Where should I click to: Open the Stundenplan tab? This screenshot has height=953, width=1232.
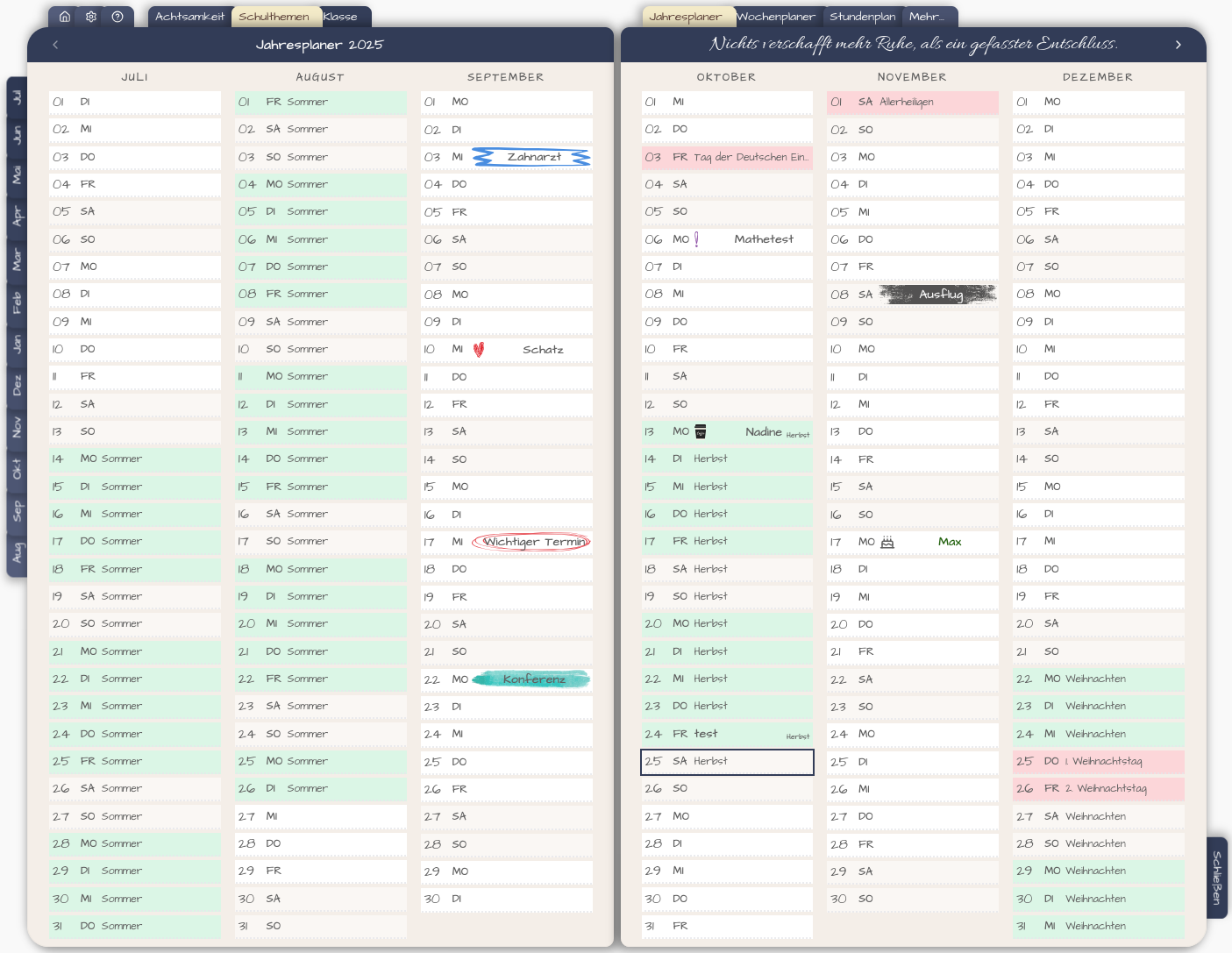(x=862, y=17)
